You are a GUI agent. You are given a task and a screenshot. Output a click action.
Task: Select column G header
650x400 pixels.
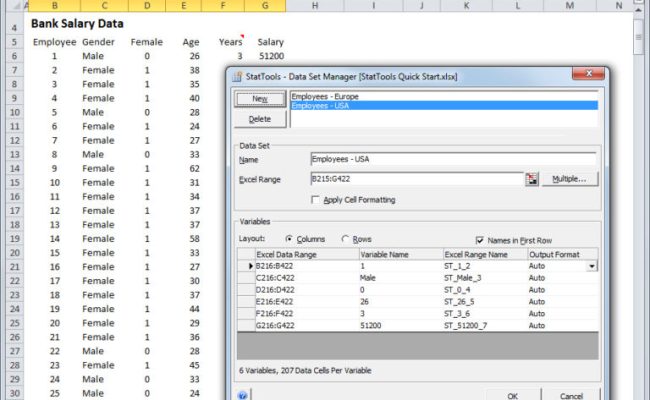pyautogui.click(x=265, y=5)
